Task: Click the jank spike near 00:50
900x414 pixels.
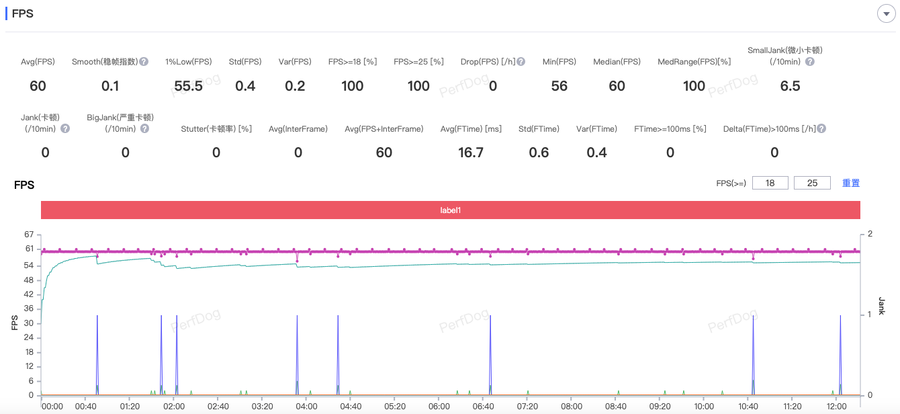Action: [x=97, y=355]
